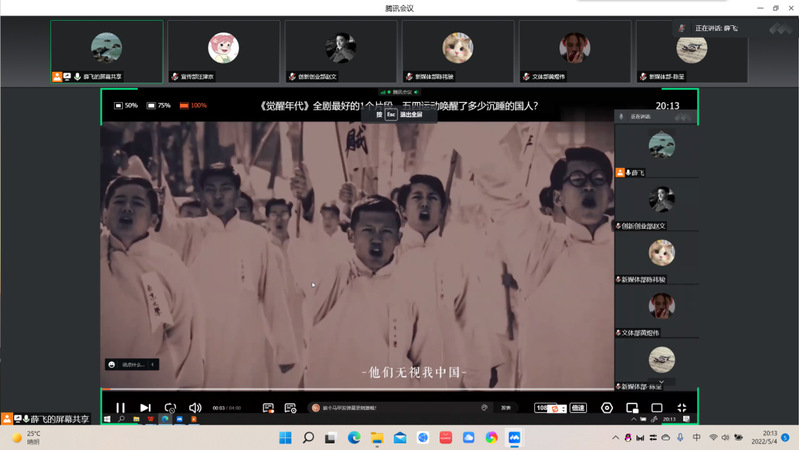Select the 75% window size option

(x=158, y=105)
